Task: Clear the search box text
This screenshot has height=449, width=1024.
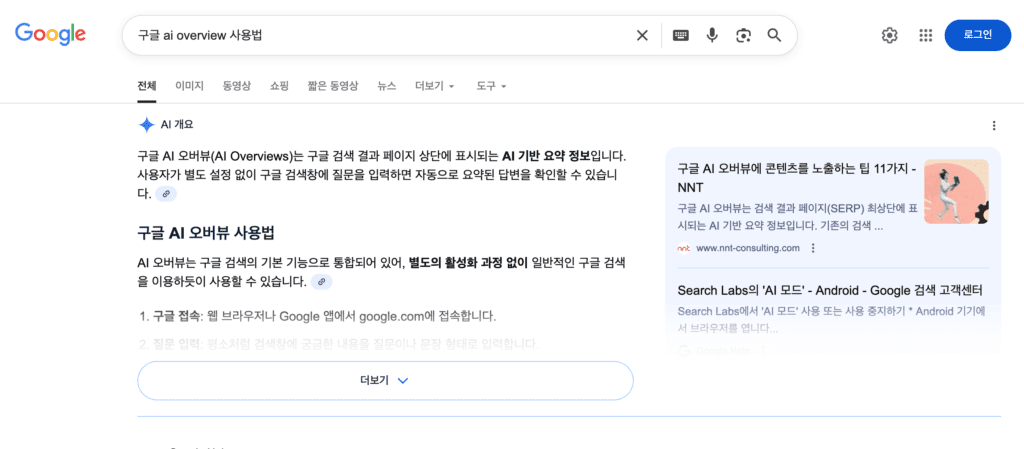Action: coord(642,35)
